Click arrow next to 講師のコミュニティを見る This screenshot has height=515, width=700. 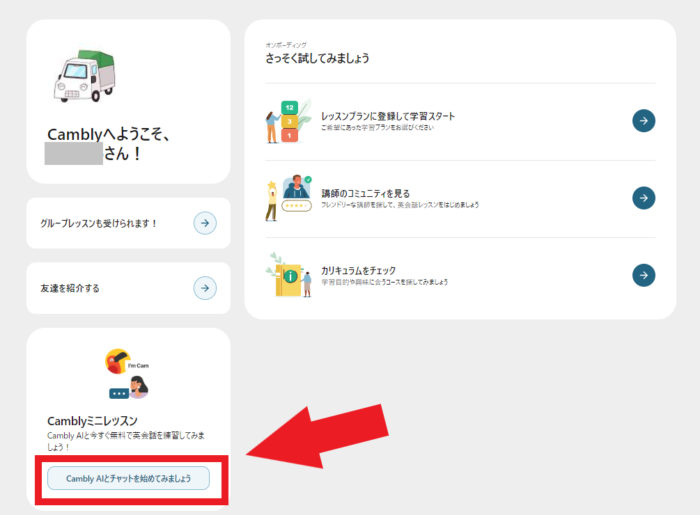tap(643, 198)
